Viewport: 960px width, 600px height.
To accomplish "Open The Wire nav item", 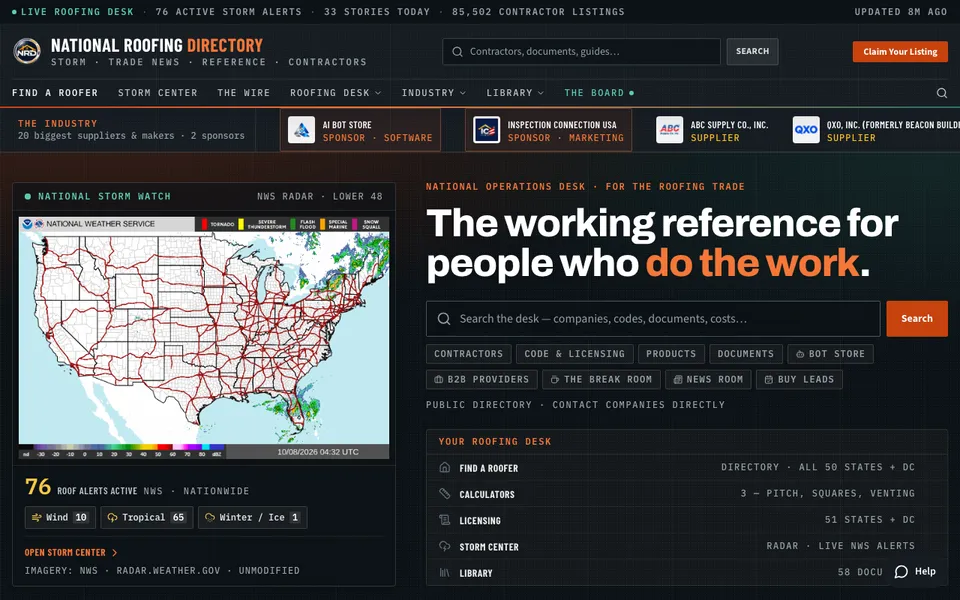I will coord(243,93).
